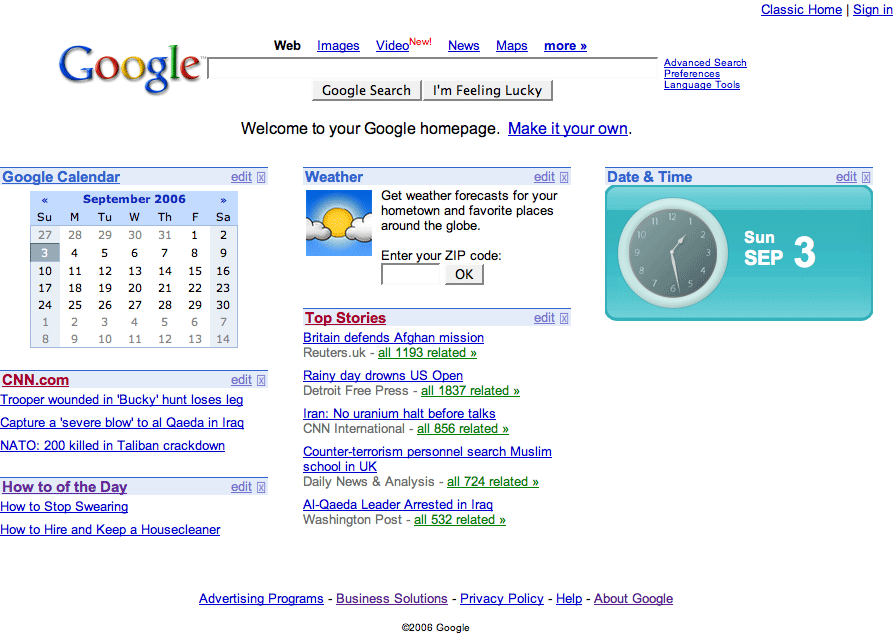896x642 pixels.
Task: Open the more » services menu
Action: [x=565, y=46]
